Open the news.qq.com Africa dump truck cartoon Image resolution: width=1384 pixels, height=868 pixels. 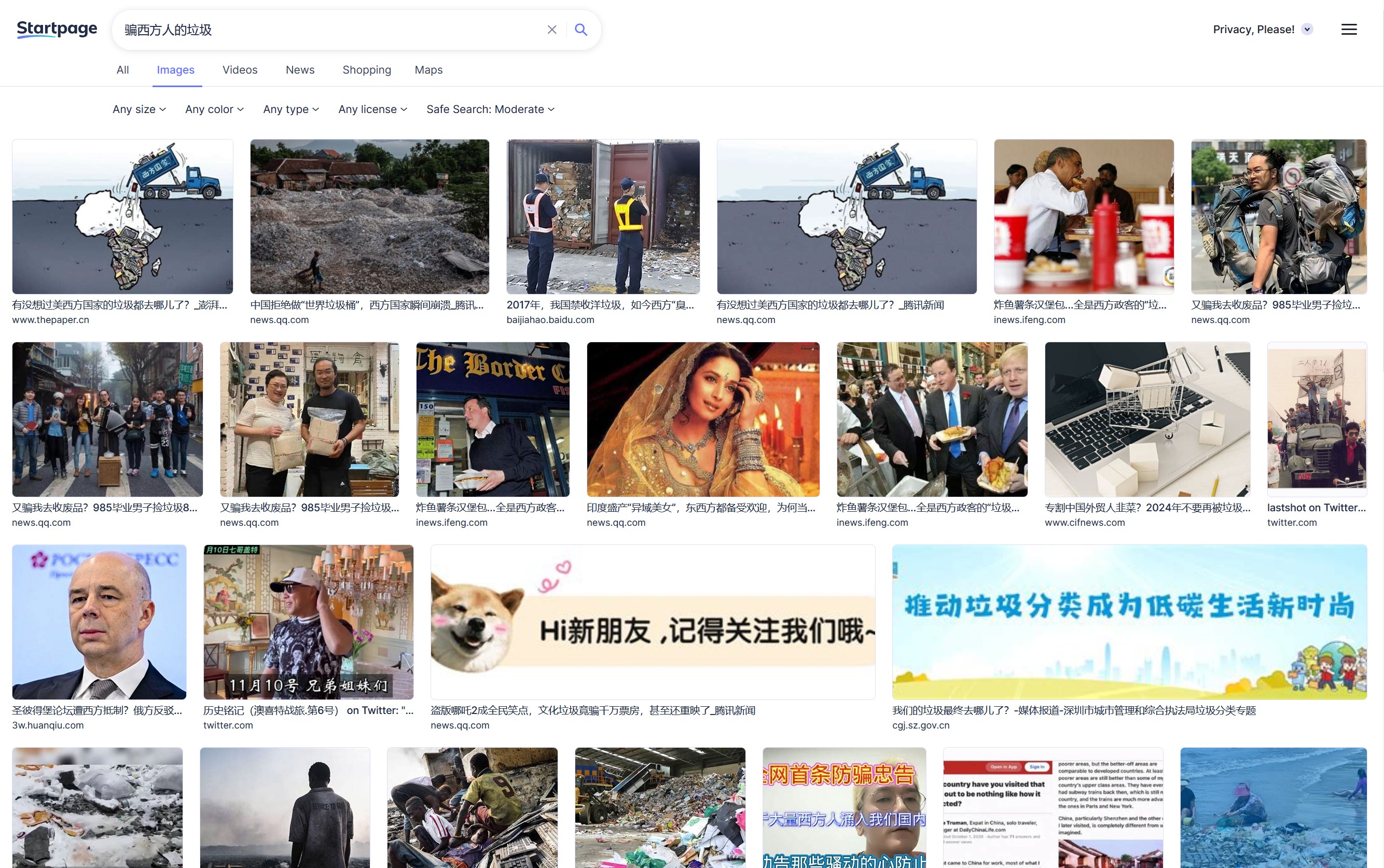(x=847, y=216)
